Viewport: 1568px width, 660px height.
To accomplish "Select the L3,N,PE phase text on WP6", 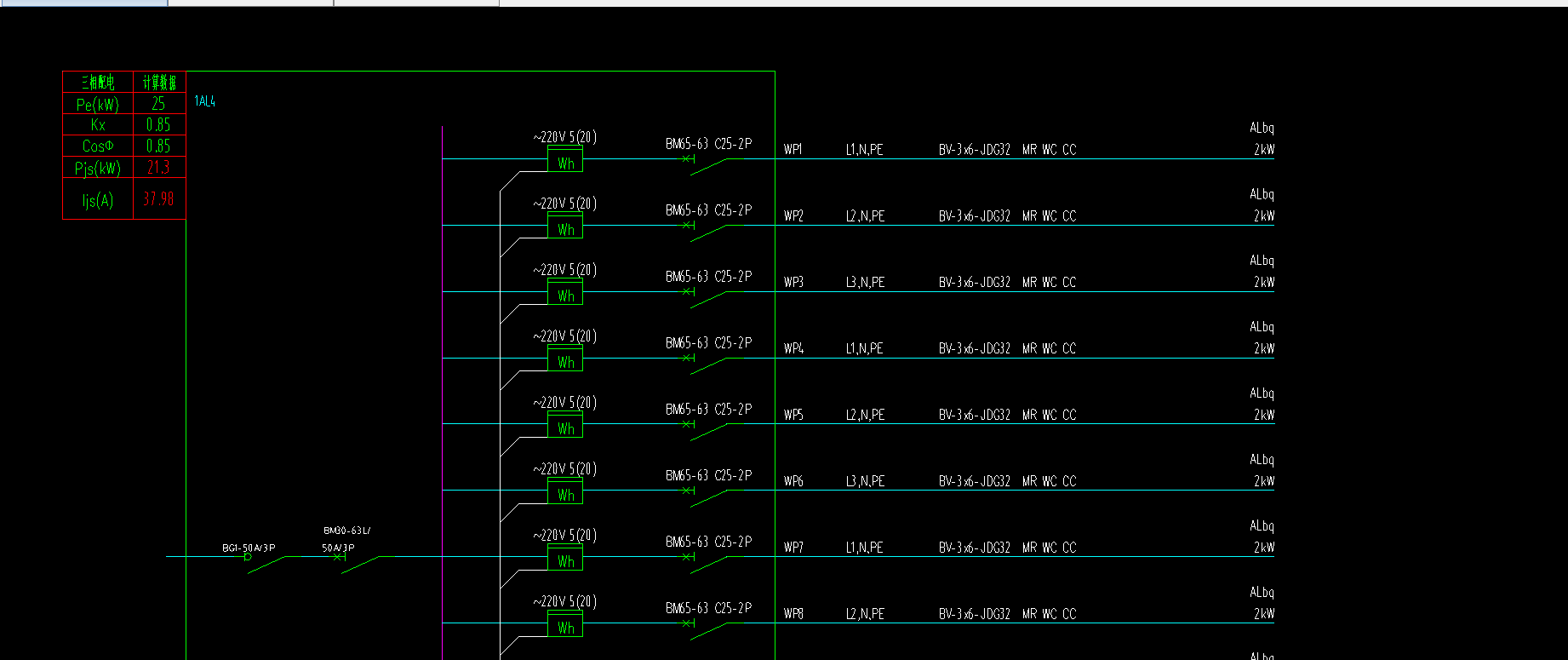I will [x=865, y=481].
